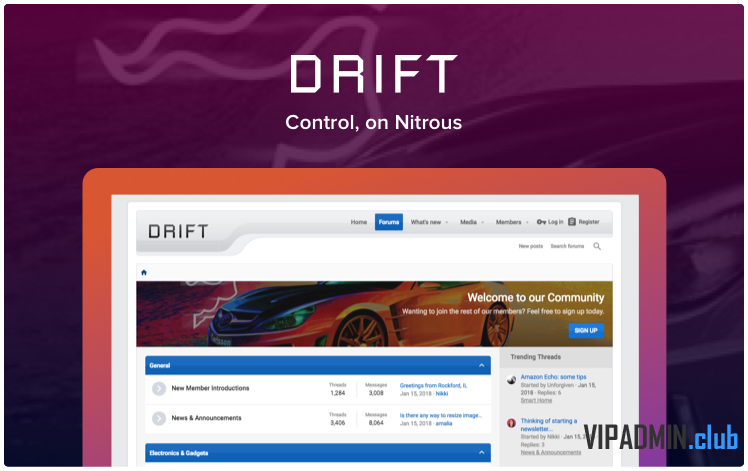Click the 8,064 messages count
The width and height of the screenshot is (748, 471).
tap(376, 423)
